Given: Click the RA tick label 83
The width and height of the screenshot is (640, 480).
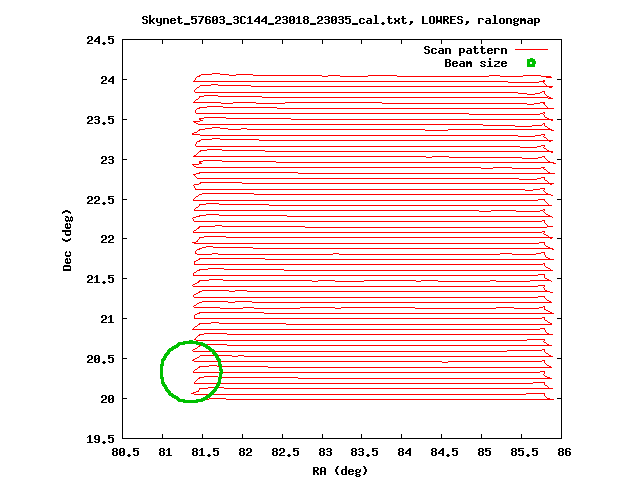Looking at the screenshot, I should tap(325, 452).
